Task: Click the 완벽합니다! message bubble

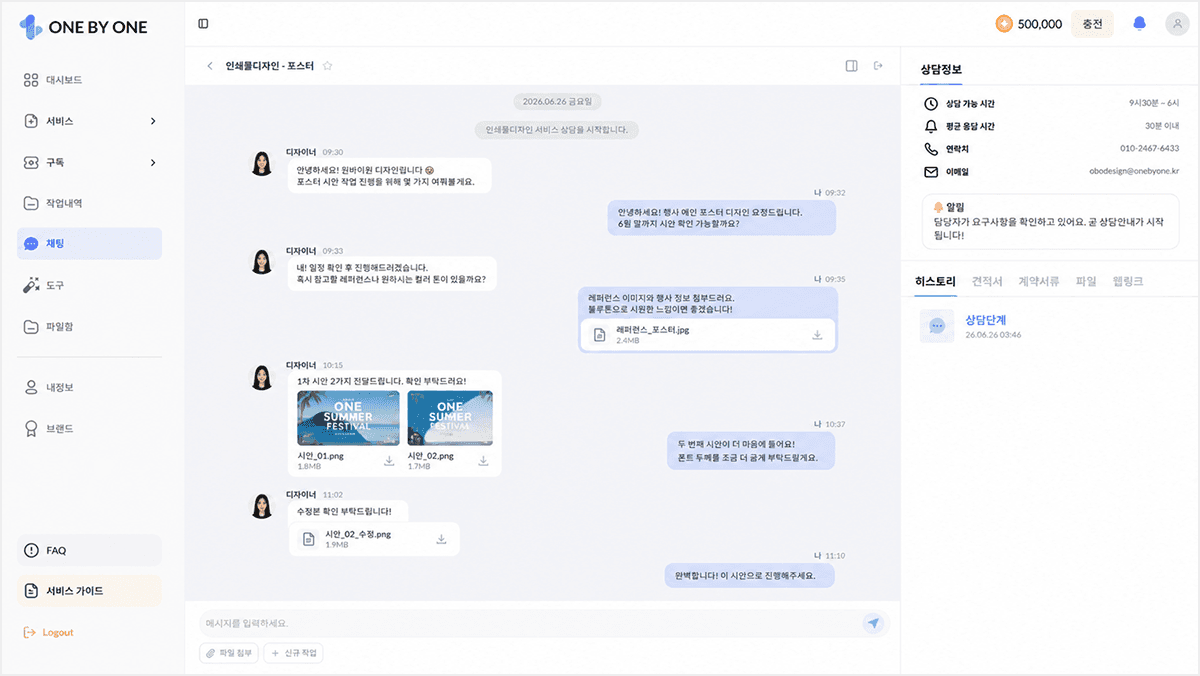Action: [749, 575]
